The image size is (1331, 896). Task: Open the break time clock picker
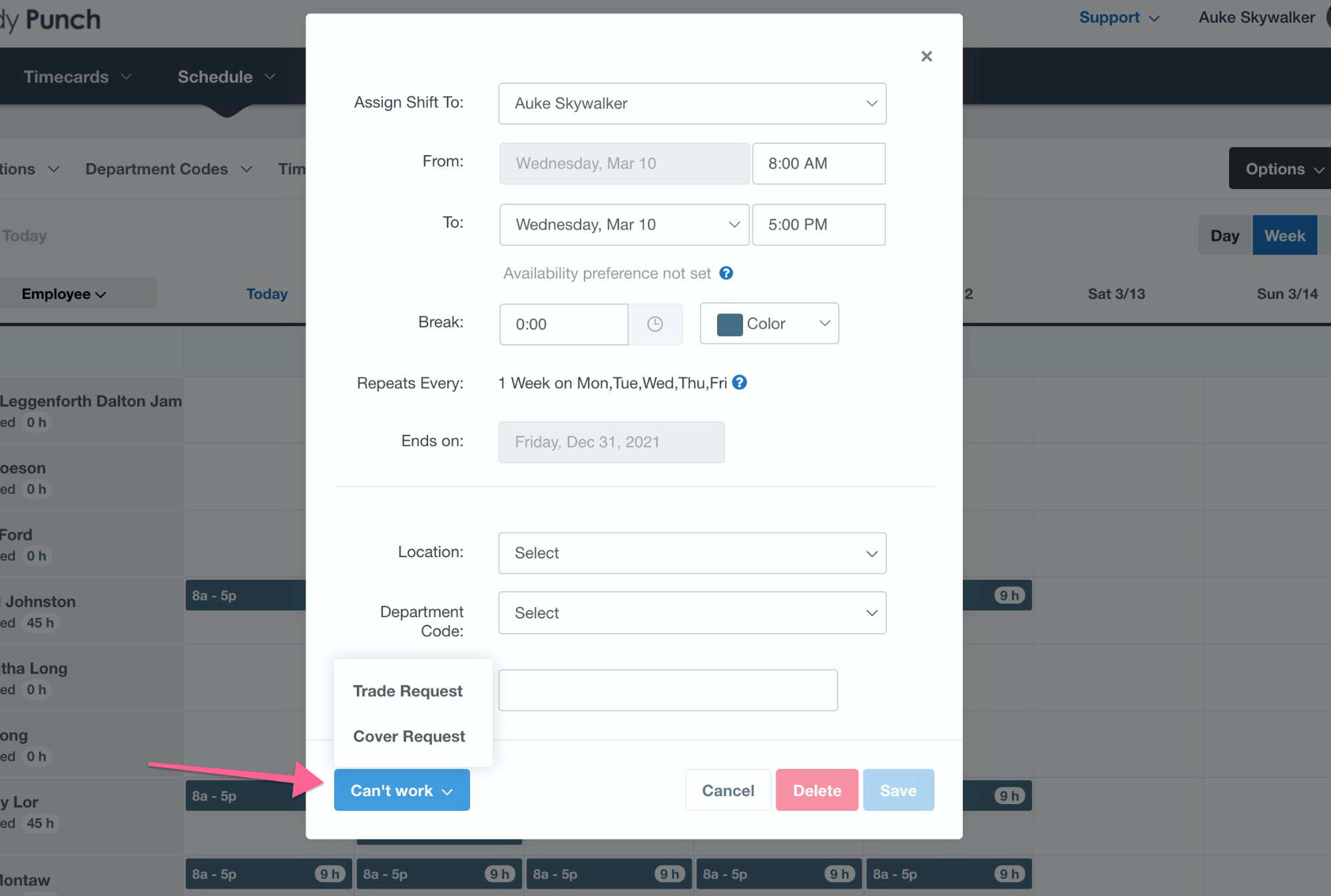pyautogui.click(x=655, y=324)
